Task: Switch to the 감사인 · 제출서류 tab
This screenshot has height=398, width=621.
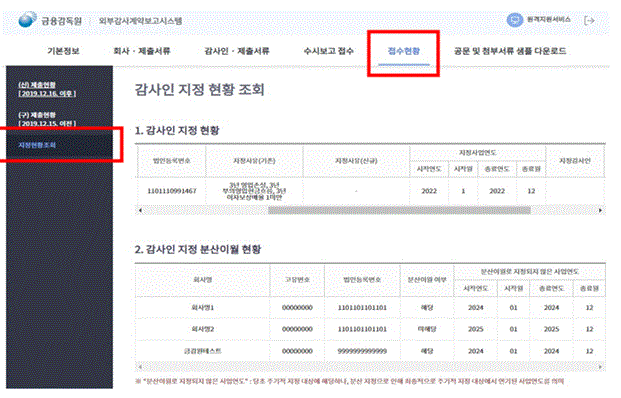Action: point(236,51)
